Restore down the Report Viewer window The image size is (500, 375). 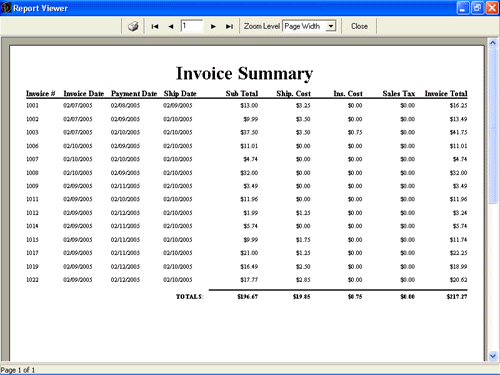coord(477,8)
